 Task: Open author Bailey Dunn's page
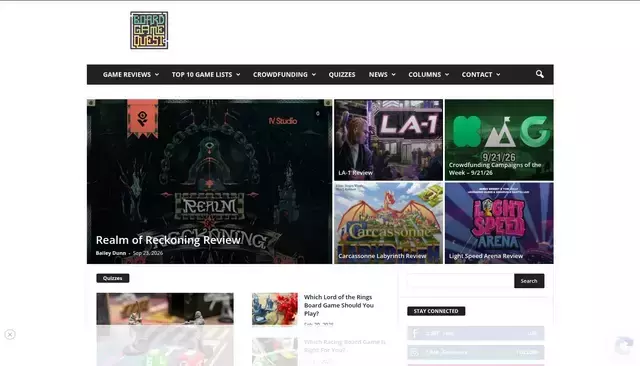[x=111, y=253]
